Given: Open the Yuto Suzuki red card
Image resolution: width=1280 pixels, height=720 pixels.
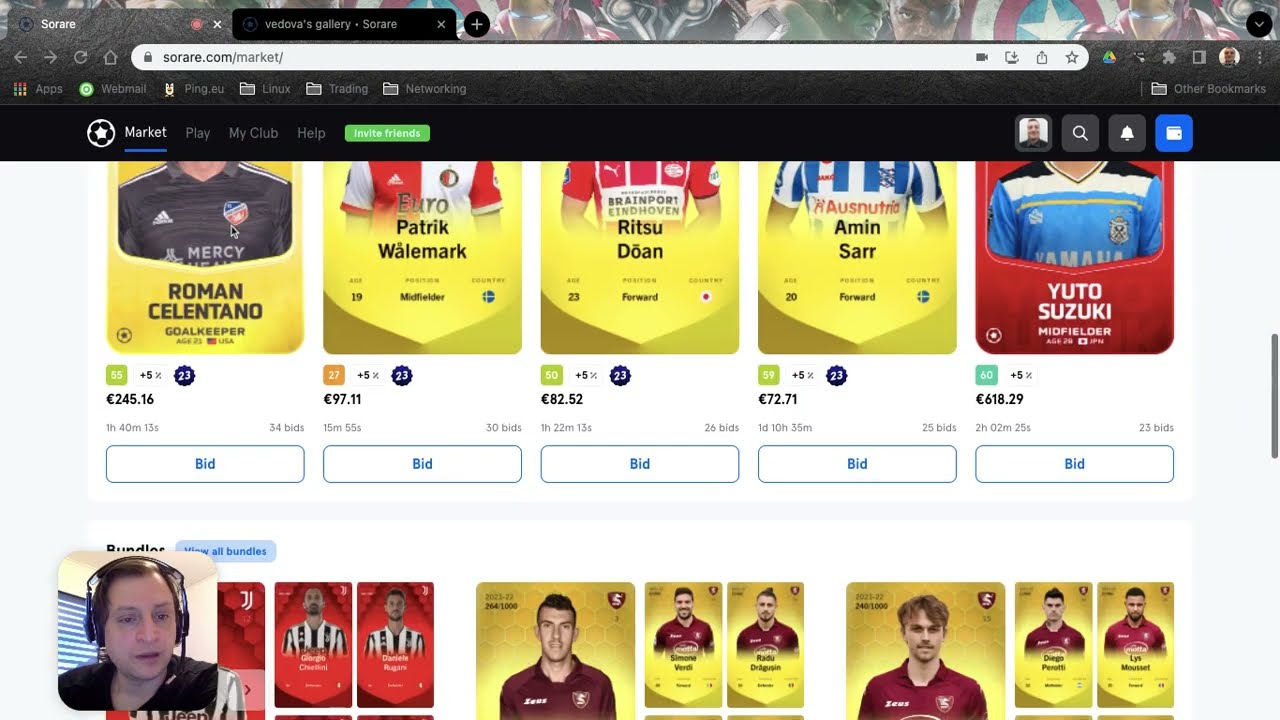Looking at the screenshot, I should point(1074,257).
